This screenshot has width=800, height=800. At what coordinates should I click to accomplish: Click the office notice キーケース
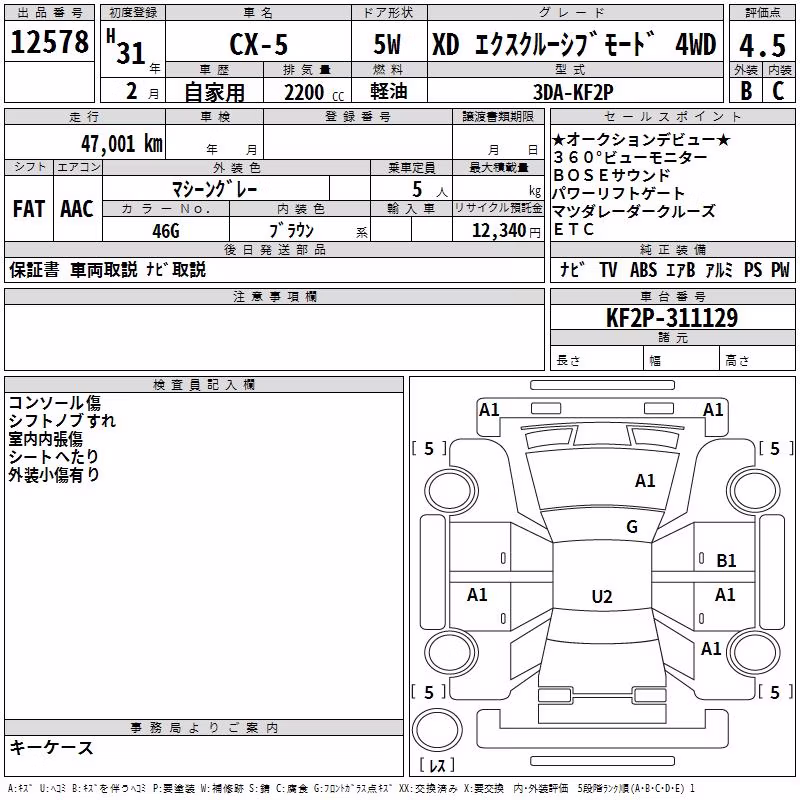(x=51, y=747)
